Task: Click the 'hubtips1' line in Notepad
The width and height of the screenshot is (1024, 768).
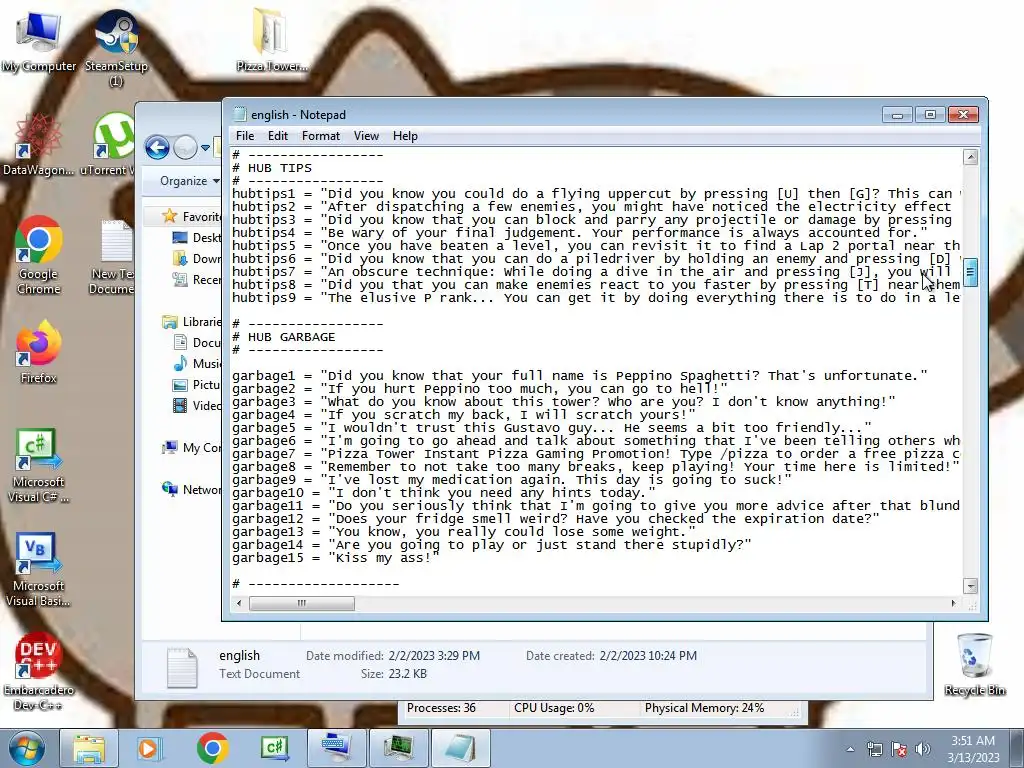Action: (596, 194)
